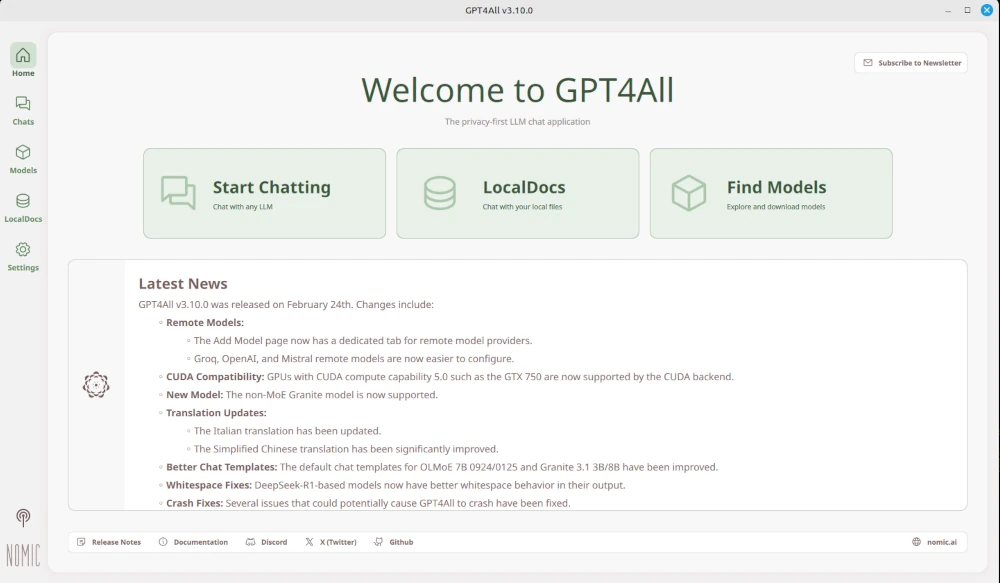Select the Settings label in the sidebar
1000x583 pixels.
point(23,268)
